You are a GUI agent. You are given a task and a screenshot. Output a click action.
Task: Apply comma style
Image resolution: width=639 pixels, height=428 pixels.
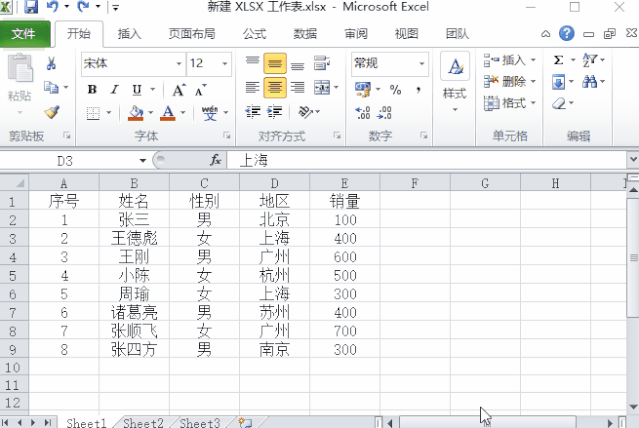click(419, 90)
